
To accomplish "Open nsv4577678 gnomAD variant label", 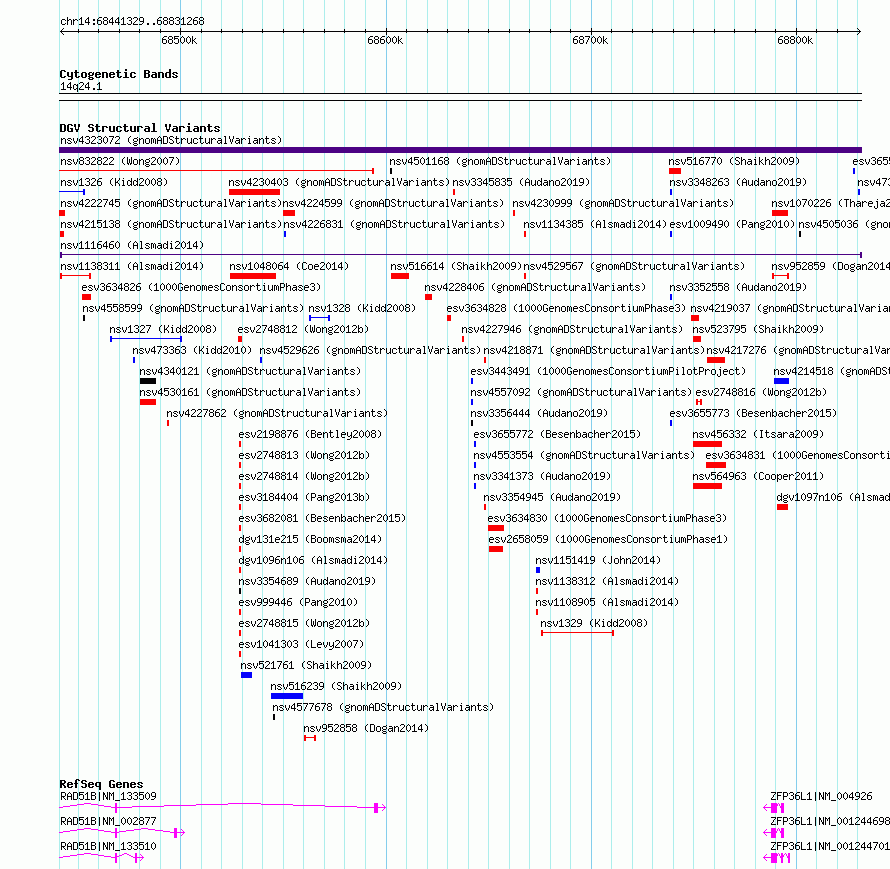I will point(383,707).
